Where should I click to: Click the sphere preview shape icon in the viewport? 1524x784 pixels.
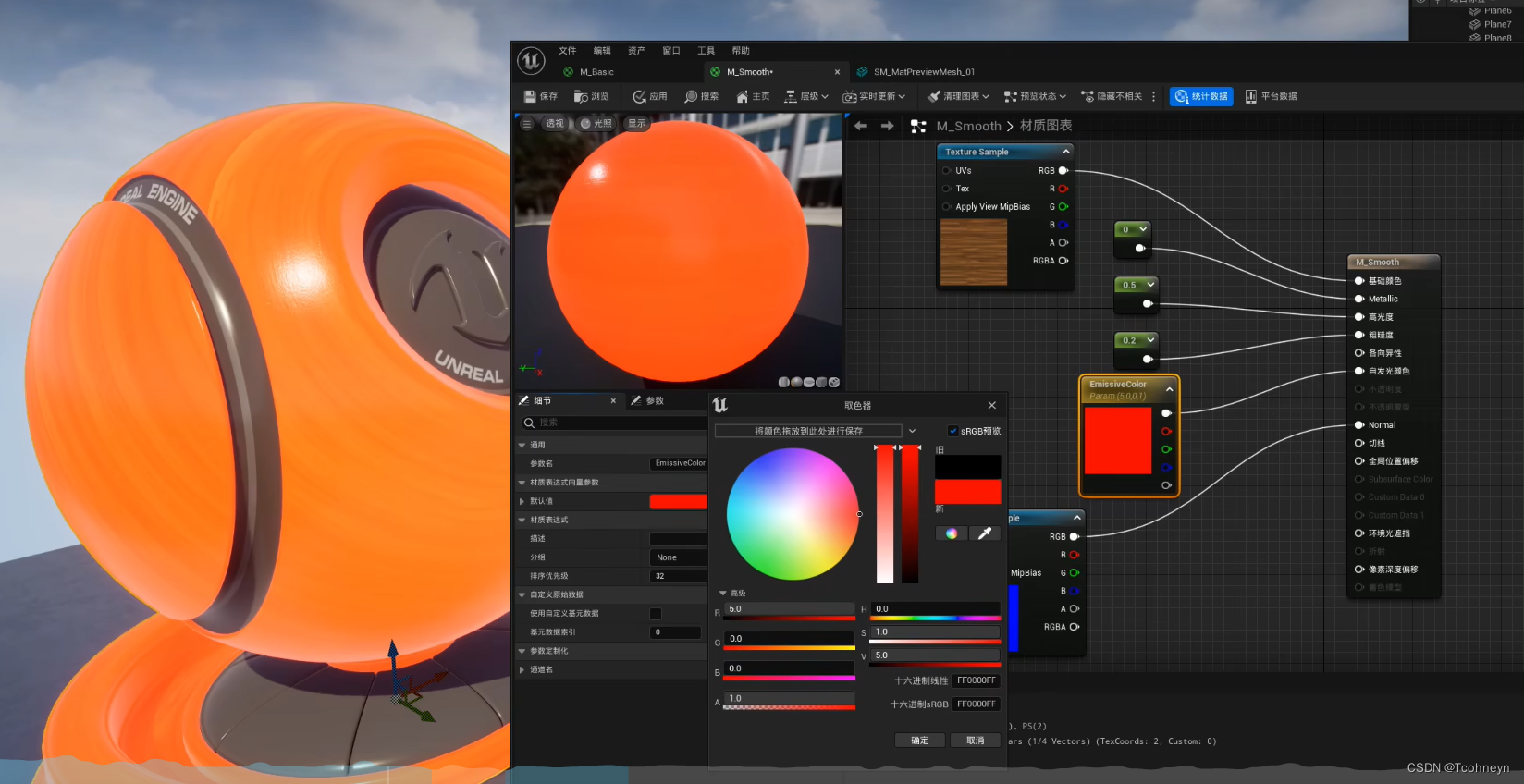[796, 382]
